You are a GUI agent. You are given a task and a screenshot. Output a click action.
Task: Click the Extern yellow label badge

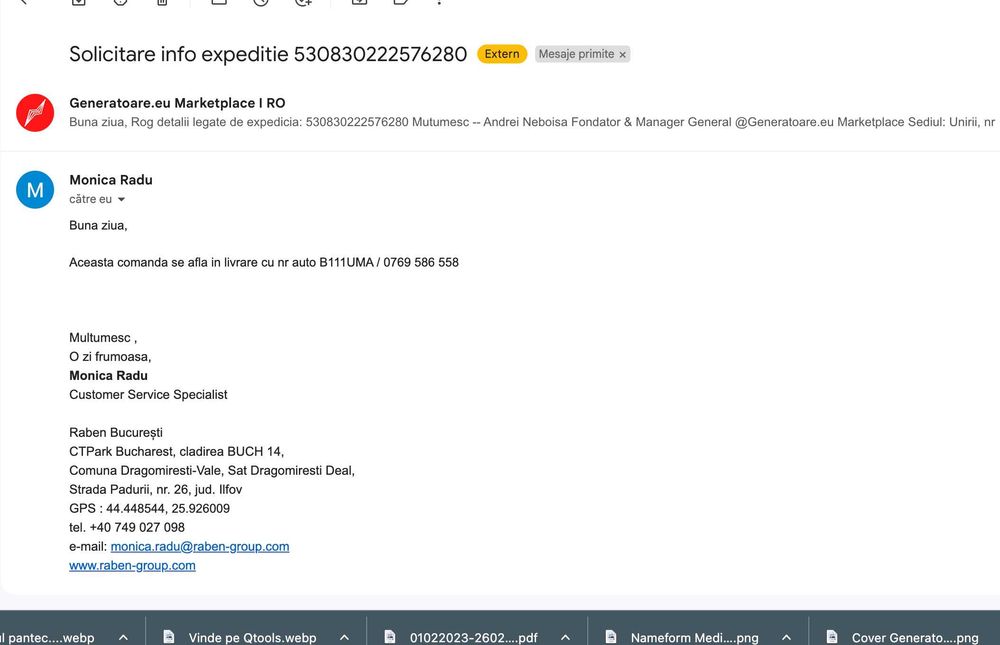click(x=502, y=54)
